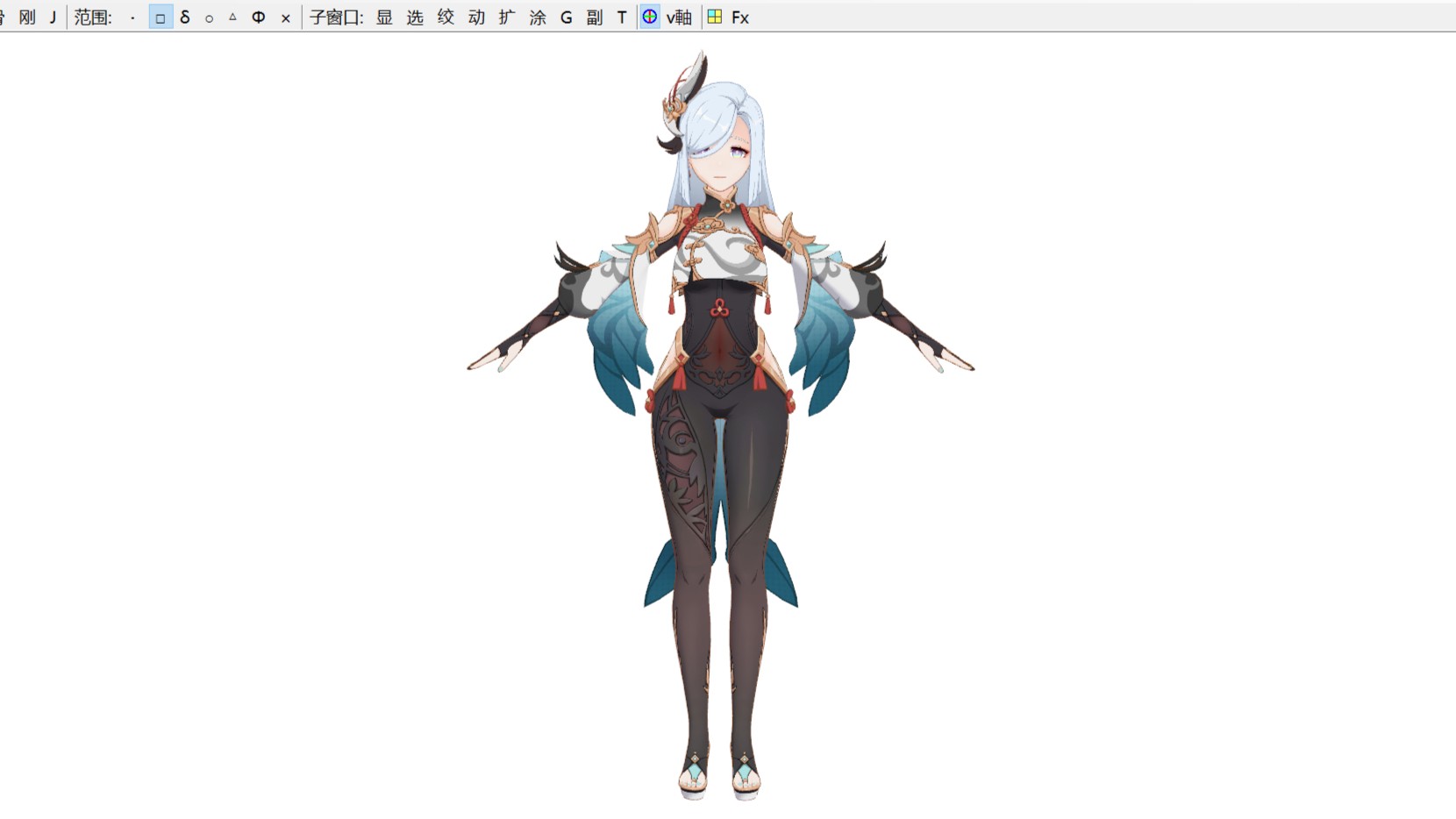Viewport: 1456px width, 819px height.
Task: Open the 选 (selection) sub-window
Action: click(415, 18)
